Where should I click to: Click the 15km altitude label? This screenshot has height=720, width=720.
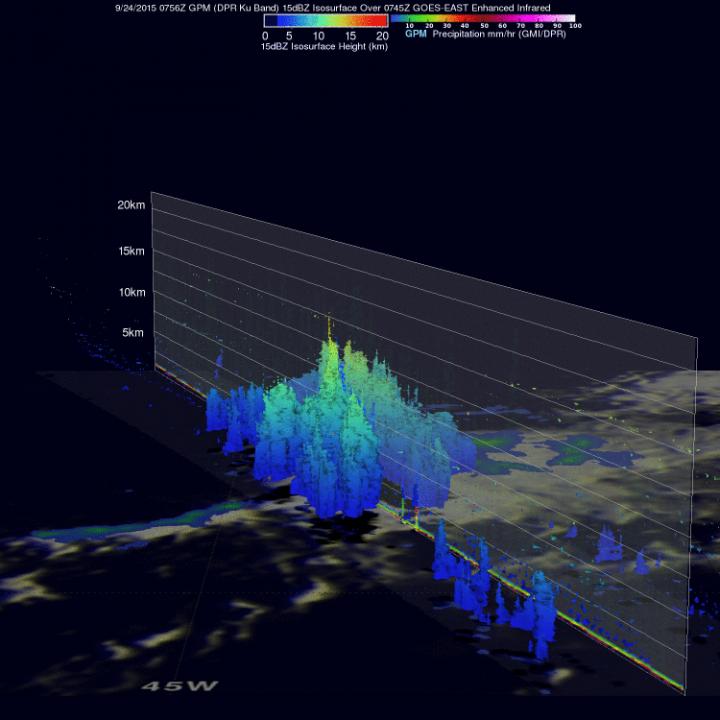[131, 250]
